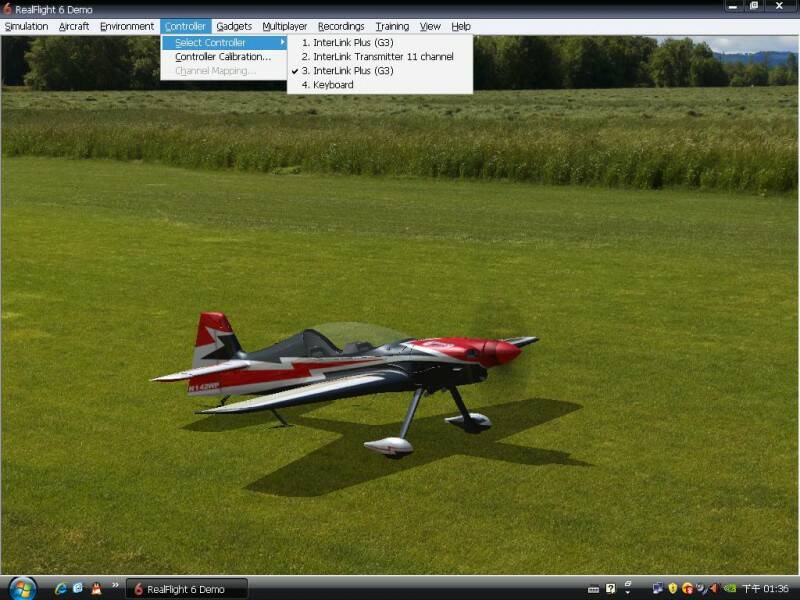Click the system clock showing 01:36
Screen dimensions: 800x600
coord(765,589)
